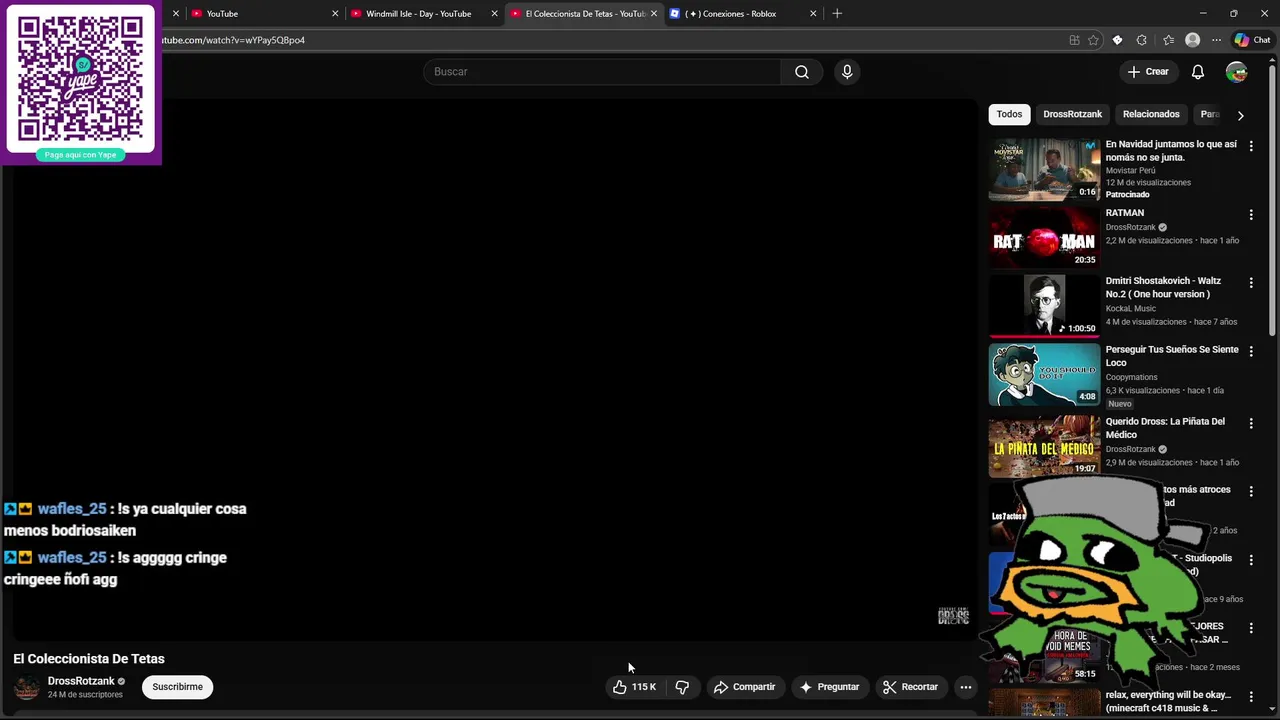Close the Conexiones - Roblox tab
Image resolution: width=1280 pixels, height=720 pixels.
813,14
